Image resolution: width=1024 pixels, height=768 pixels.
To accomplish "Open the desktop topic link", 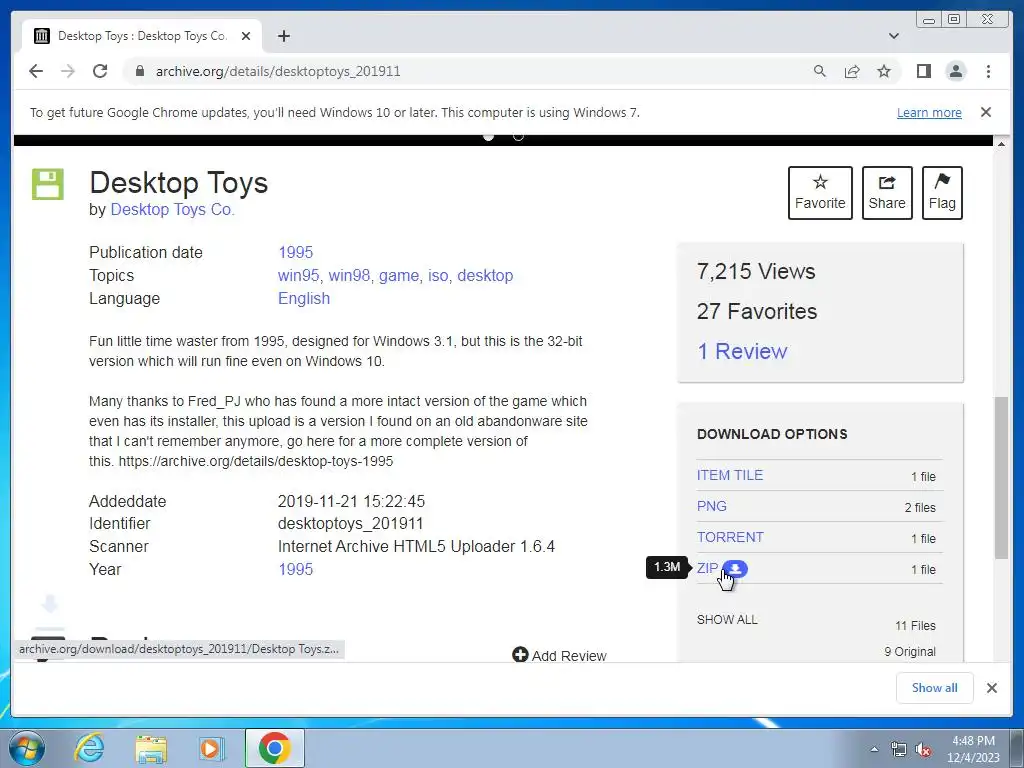I will (485, 276).
